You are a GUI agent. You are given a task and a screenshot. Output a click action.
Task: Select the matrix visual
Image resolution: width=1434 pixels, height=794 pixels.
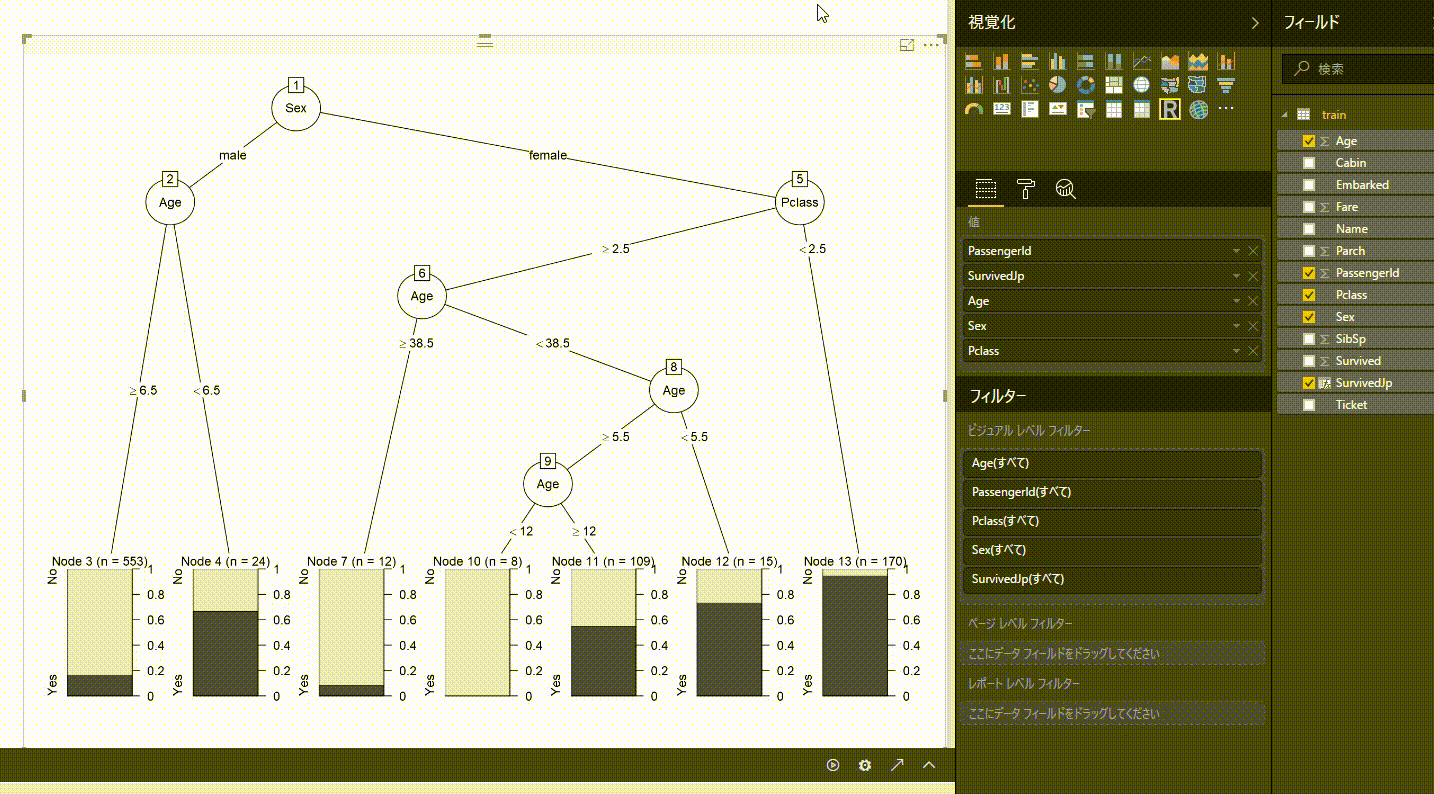coord(1142,109)
